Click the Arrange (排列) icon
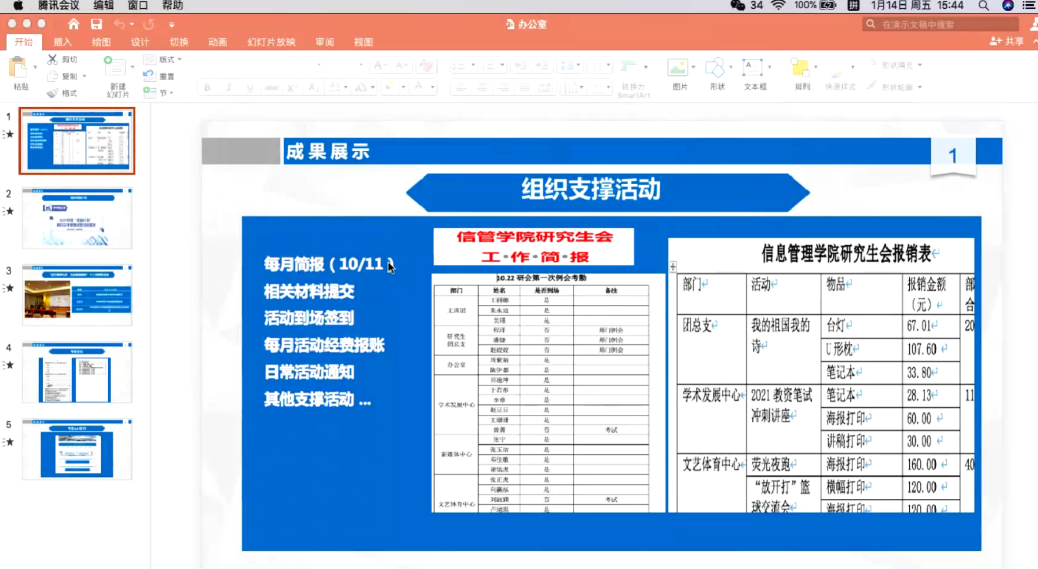 [801, 68]
